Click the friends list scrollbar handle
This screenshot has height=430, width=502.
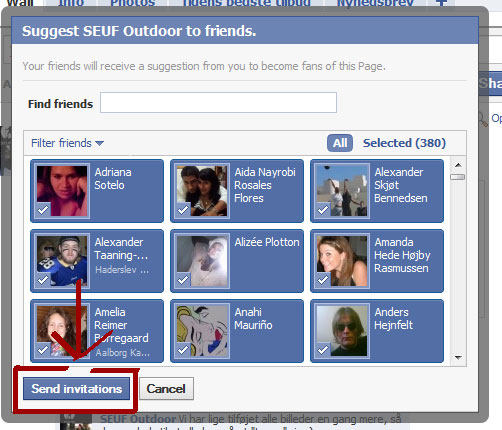pyautogui.click(x=457, y=177)
